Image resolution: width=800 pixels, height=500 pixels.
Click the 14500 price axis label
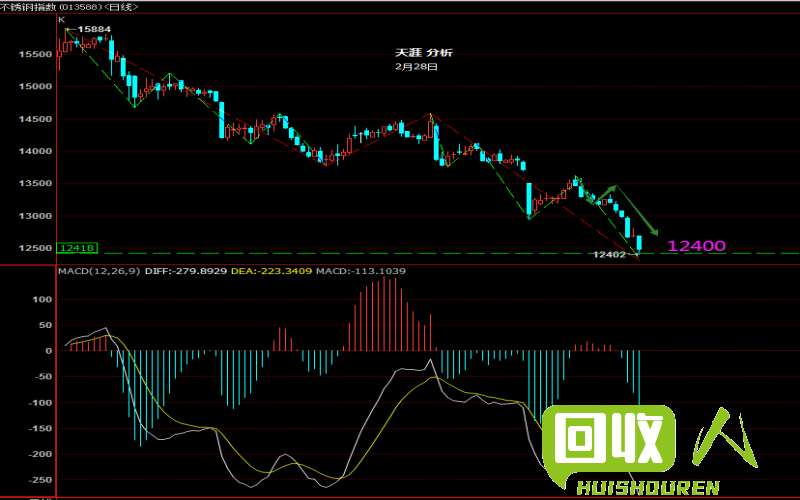(x=35, y=119)
